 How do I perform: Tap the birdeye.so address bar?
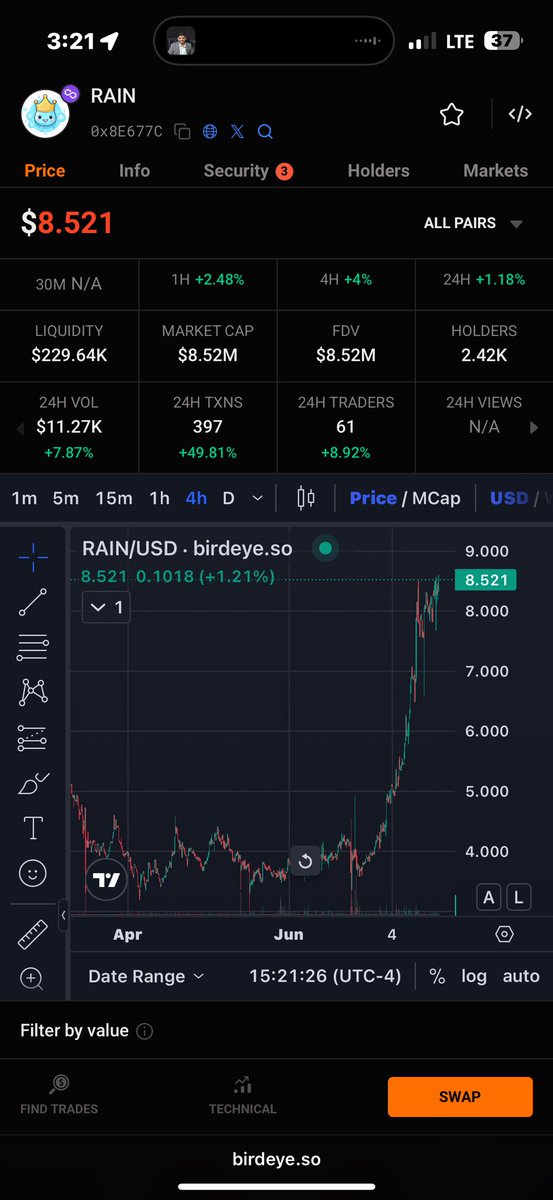tap(276, 1159)
